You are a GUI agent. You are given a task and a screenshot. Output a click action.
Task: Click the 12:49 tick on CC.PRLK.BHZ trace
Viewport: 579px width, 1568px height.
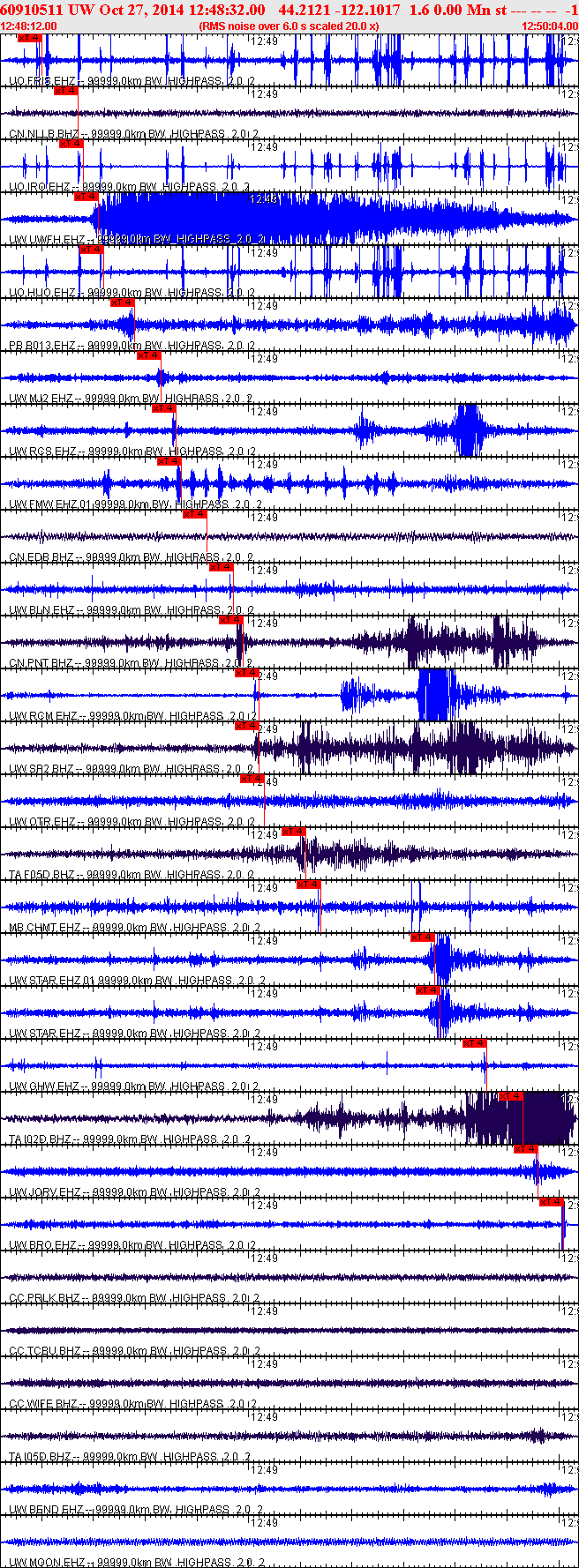(x=265, y=1258)
